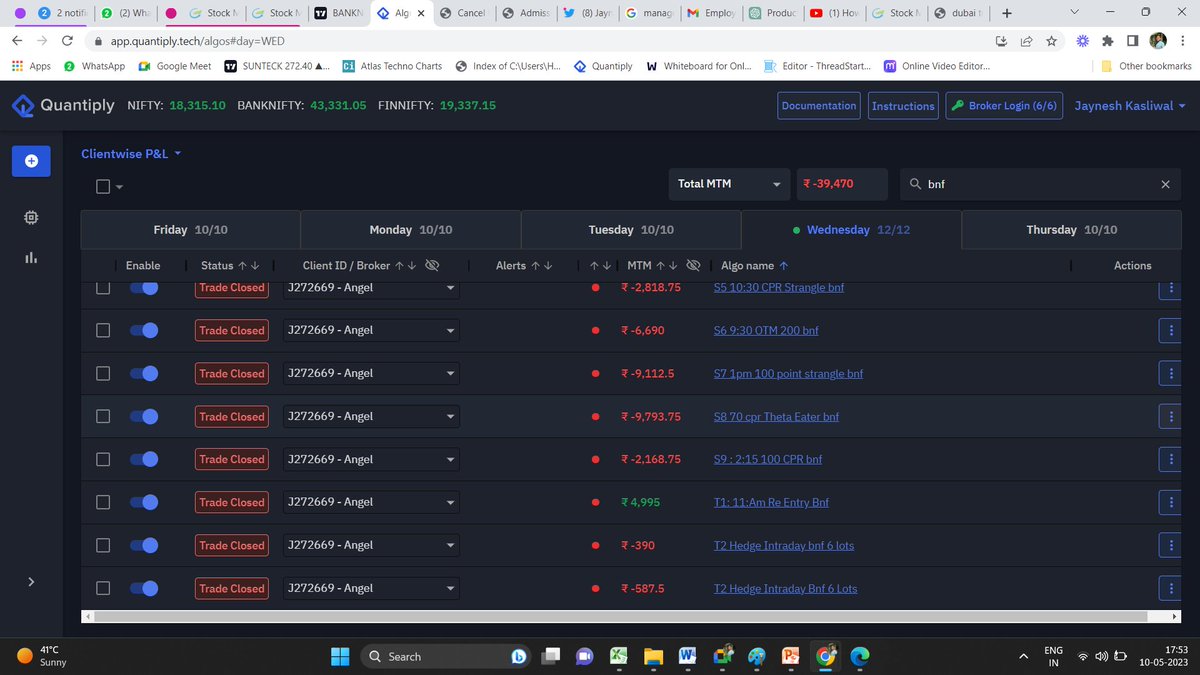Open actions menu for S9 : 2:15 100 CPR bnf
1200x675 pixels.
pyautogui.click(x=1170, y=459)
